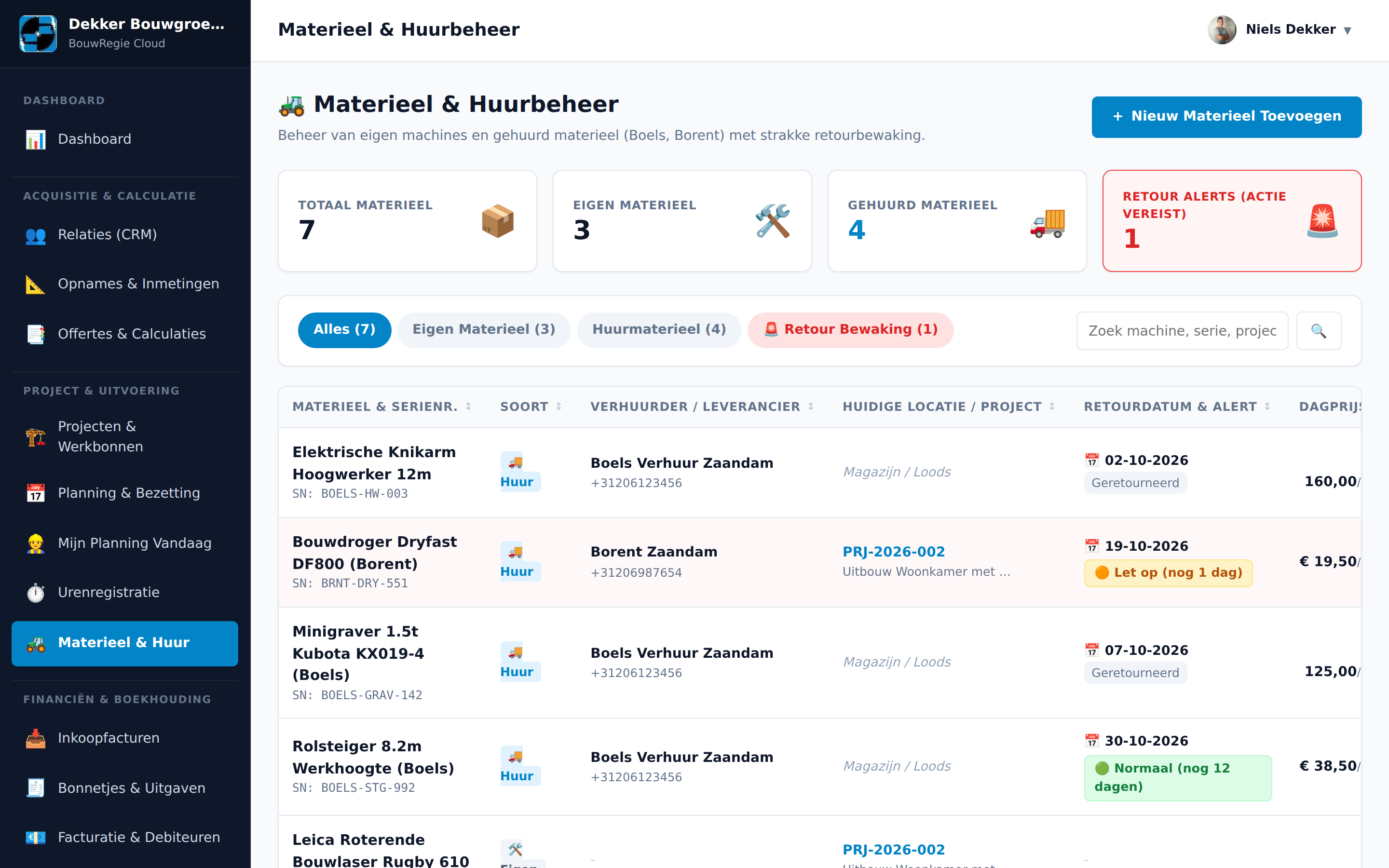
Task: Open Bonnetjes & Uitgaven page
Action: 124,788
